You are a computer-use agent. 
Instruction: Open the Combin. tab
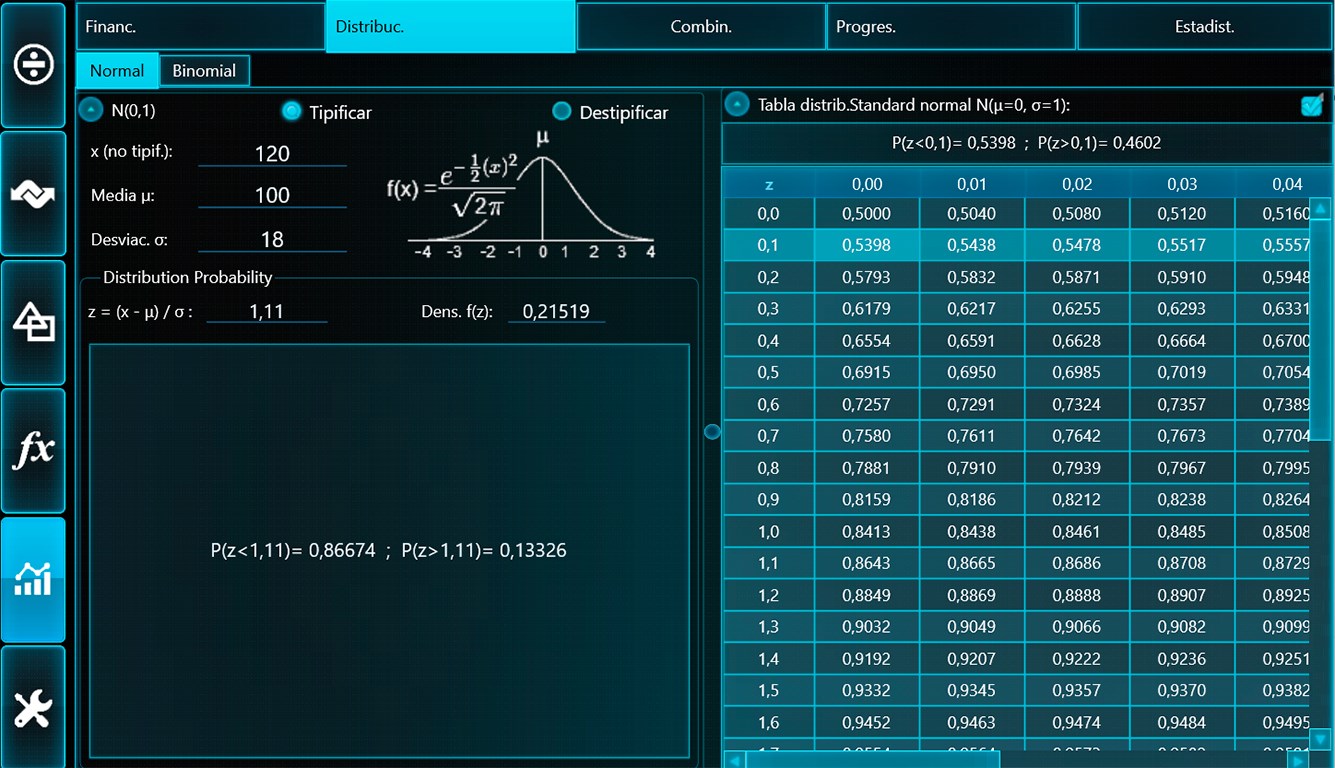(701, 27)
